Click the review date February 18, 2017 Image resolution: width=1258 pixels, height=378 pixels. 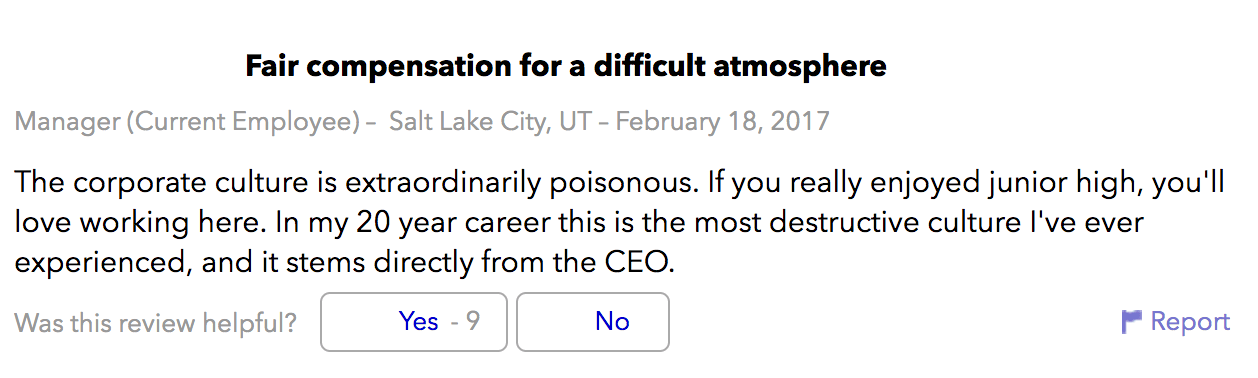722,122
